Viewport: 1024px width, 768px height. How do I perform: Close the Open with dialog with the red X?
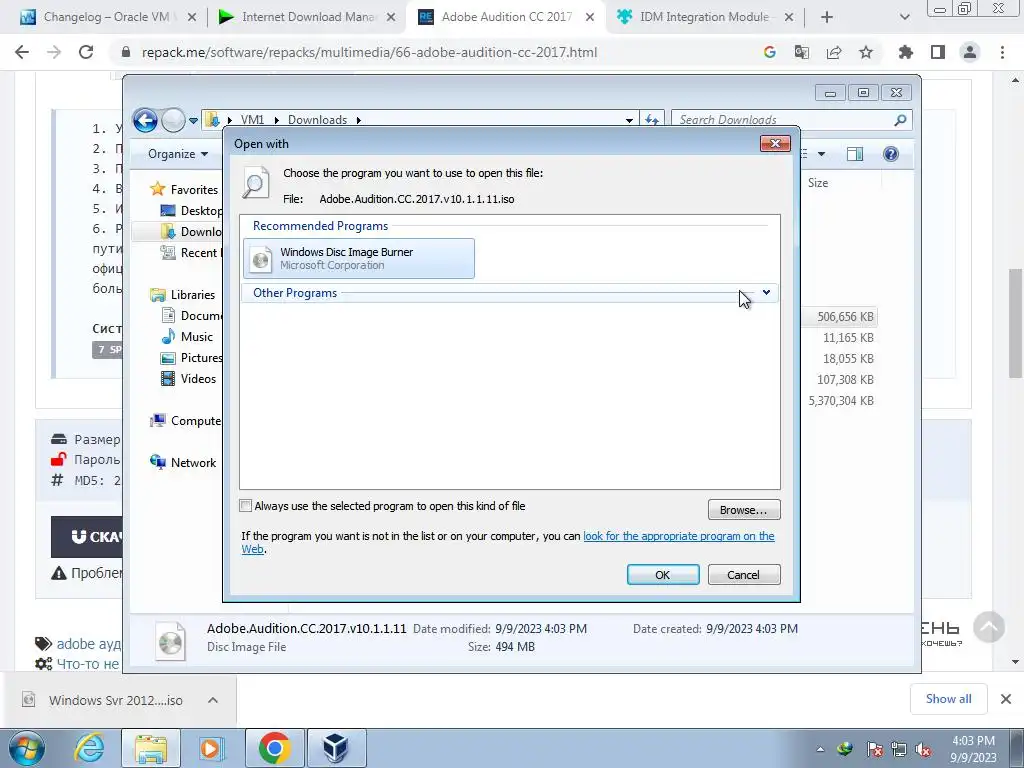click(x=775, y=144)
